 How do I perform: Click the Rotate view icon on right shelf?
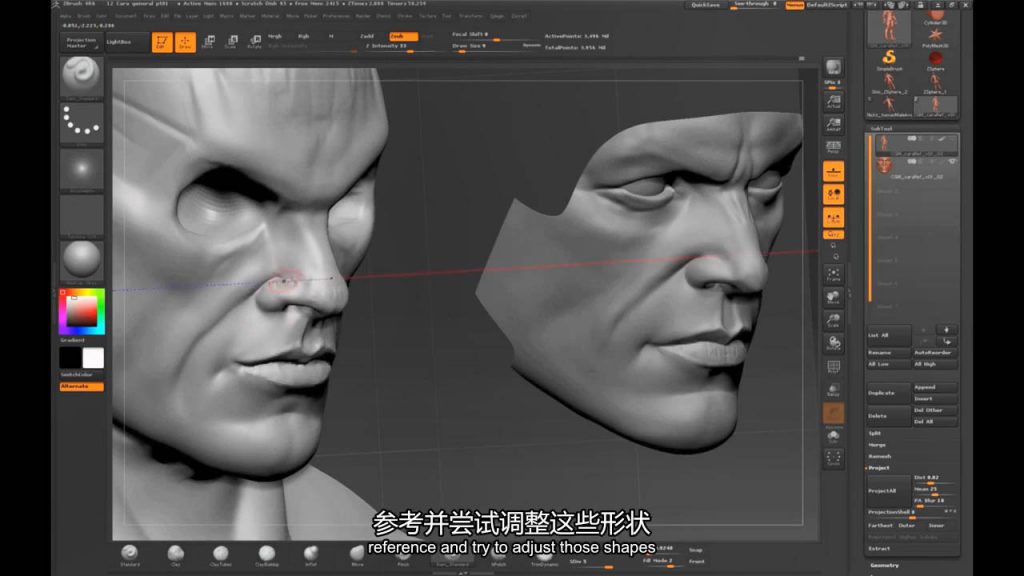(833, 343)
